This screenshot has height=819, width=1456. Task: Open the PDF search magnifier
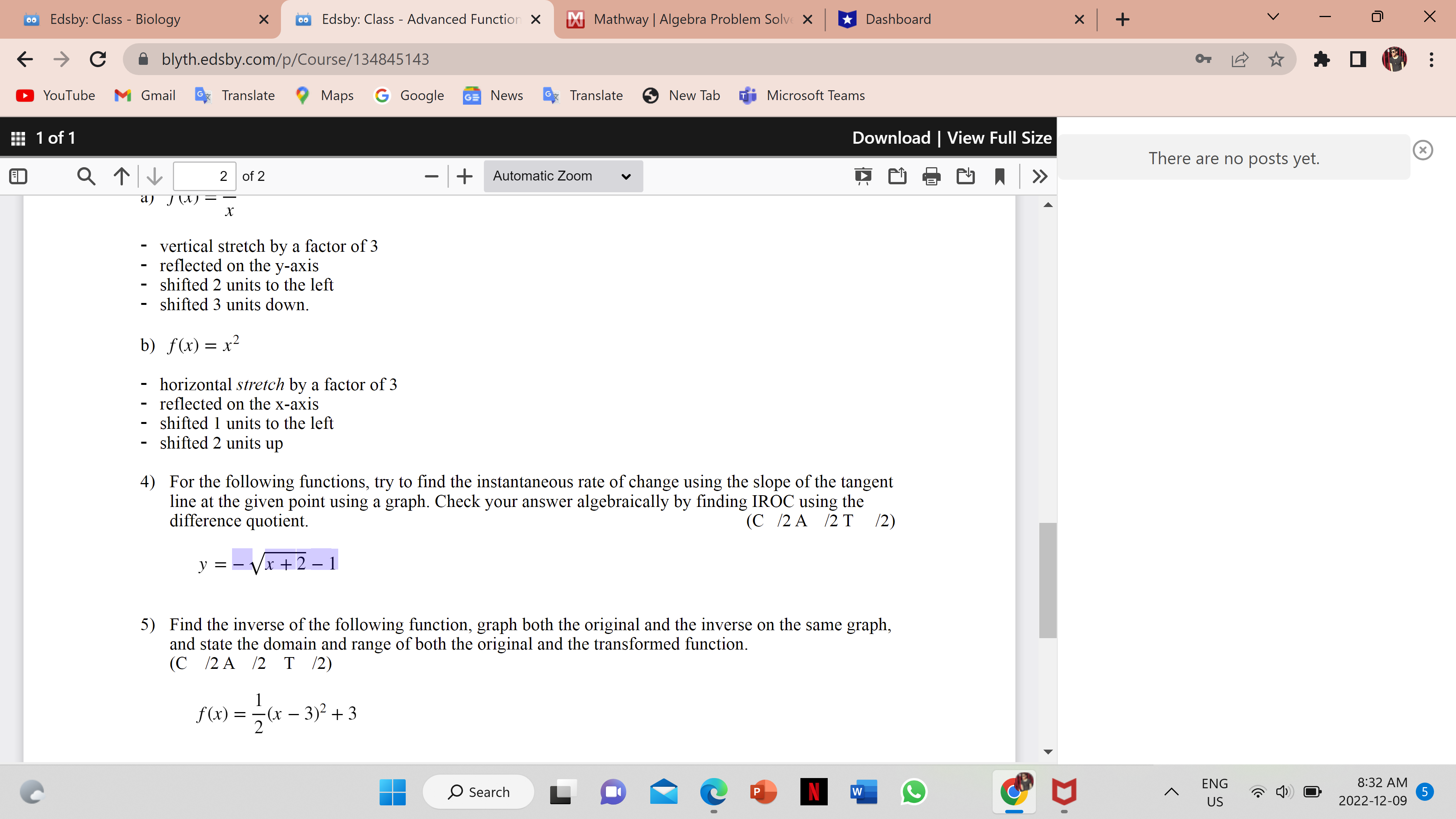[86, 176]
